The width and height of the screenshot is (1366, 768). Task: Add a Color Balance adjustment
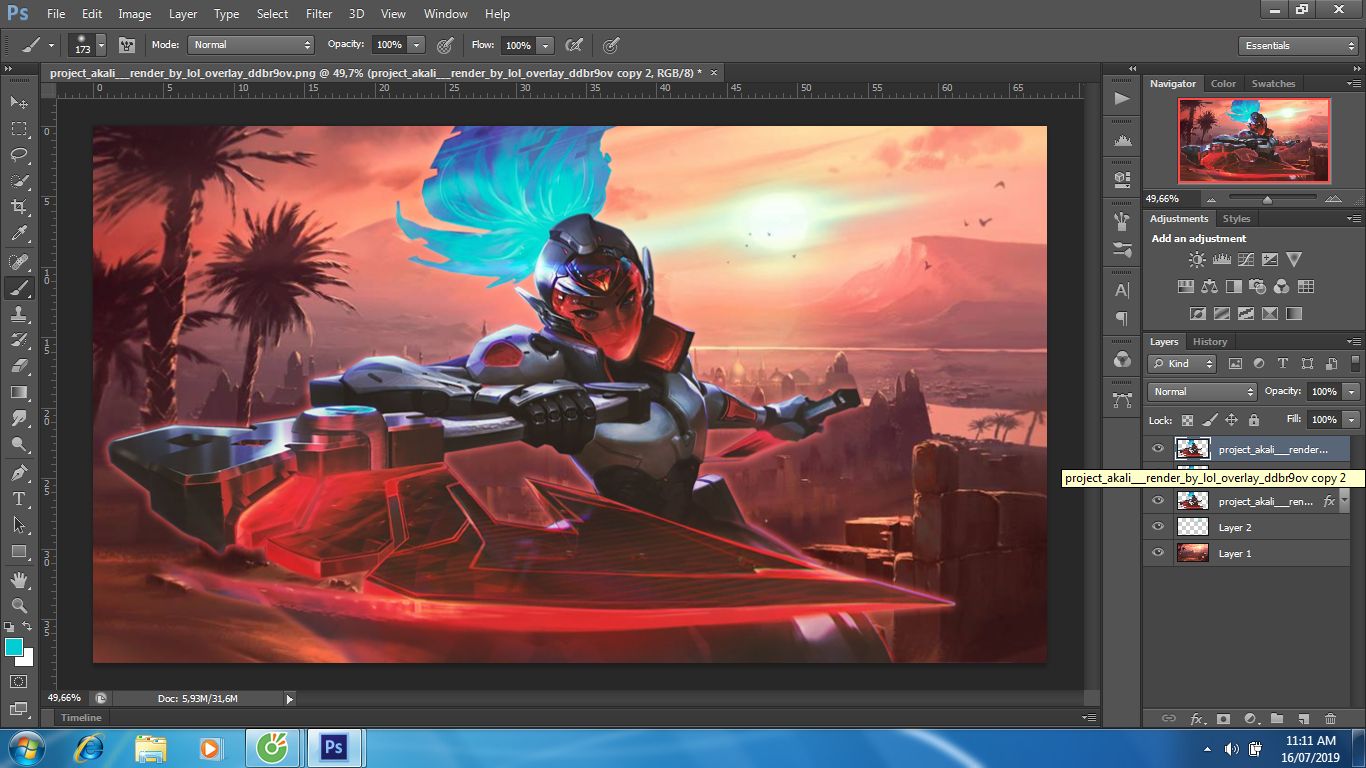click(1210, 286)
